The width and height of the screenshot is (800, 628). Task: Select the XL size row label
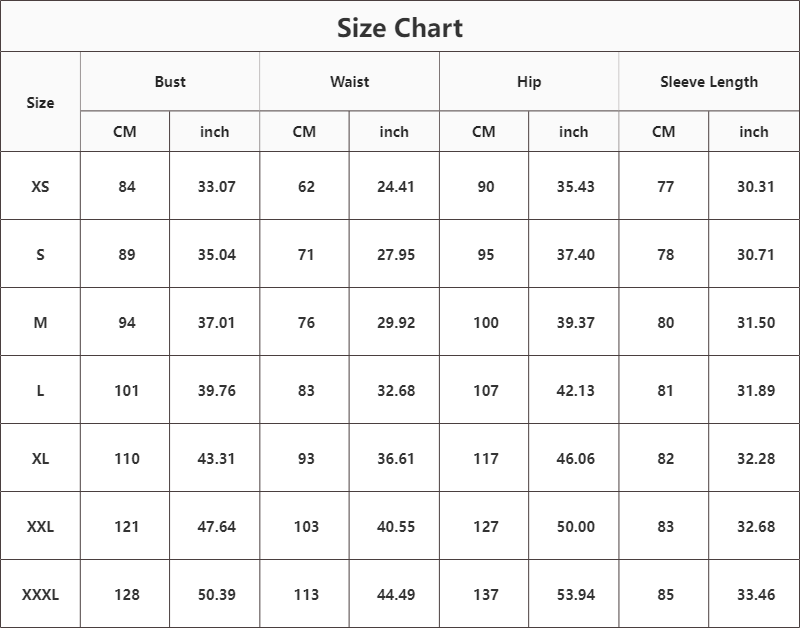pos(40,458)
